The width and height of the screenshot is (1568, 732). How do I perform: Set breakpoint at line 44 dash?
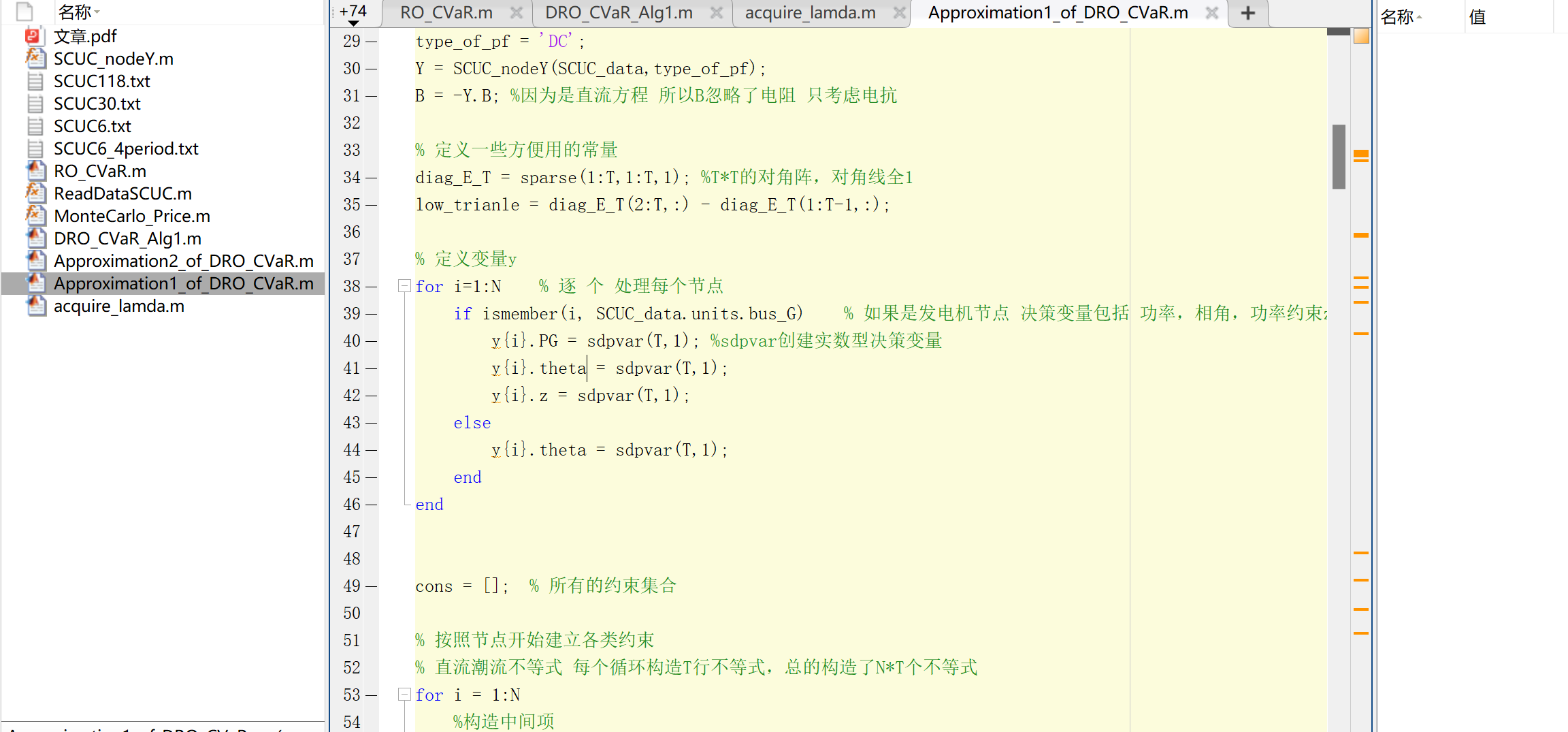pyautogui.click(x=372, y=450)
